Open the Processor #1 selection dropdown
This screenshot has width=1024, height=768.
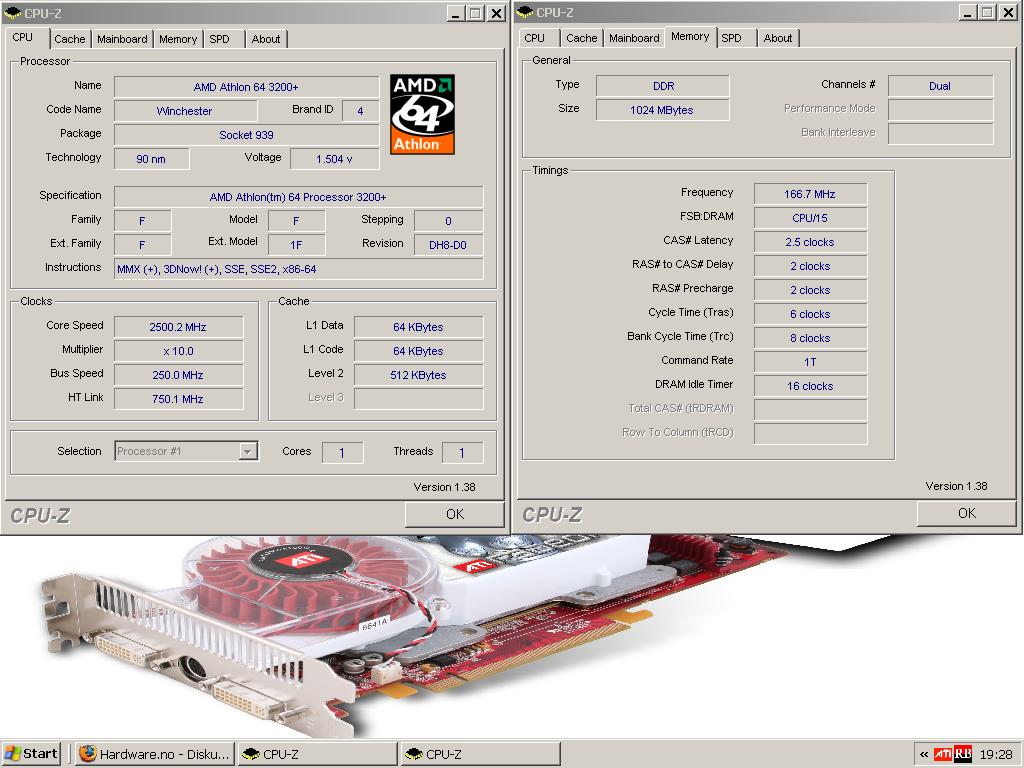click(248, 451)
